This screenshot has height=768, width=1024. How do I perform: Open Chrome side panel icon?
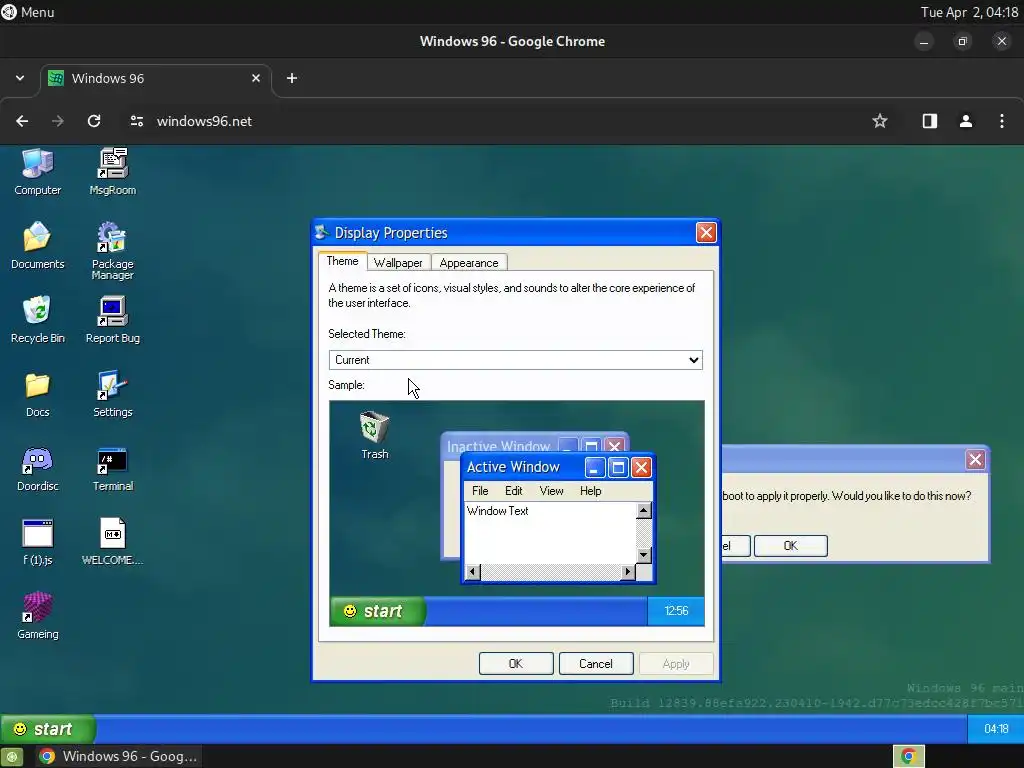(929, 121)
